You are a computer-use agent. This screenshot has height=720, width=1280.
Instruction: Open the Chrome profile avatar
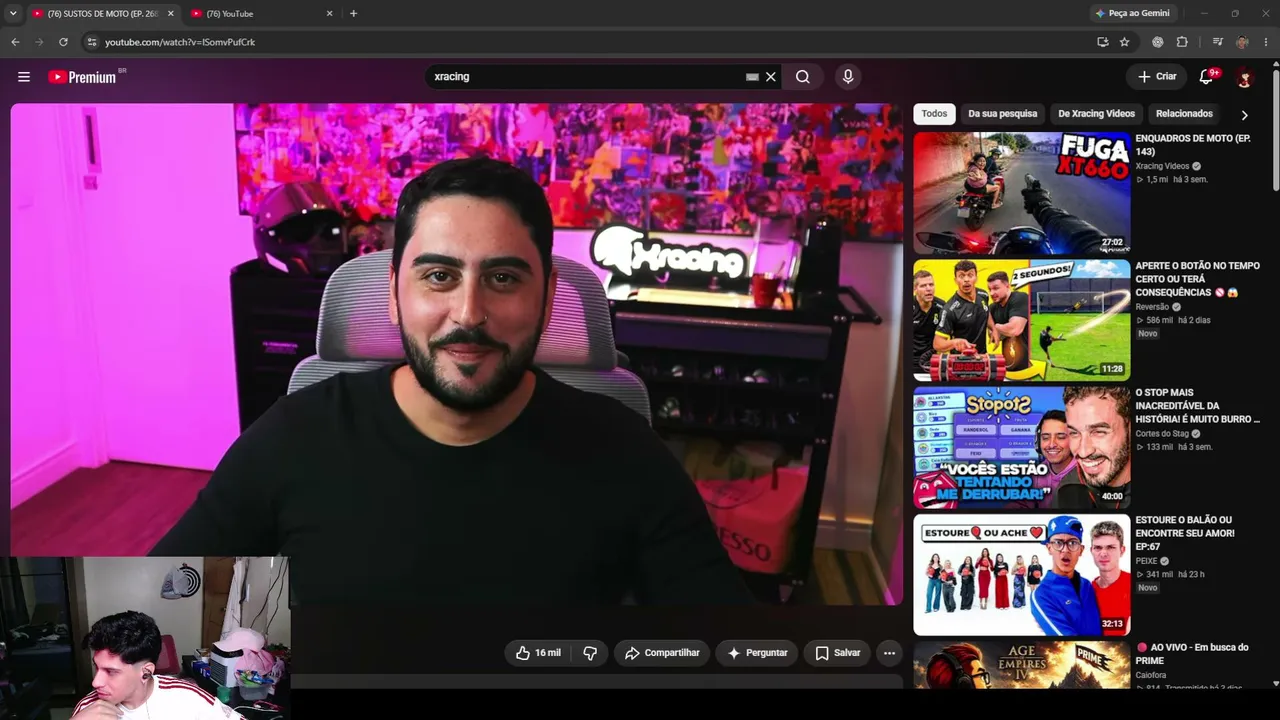tap(1242, 42)
